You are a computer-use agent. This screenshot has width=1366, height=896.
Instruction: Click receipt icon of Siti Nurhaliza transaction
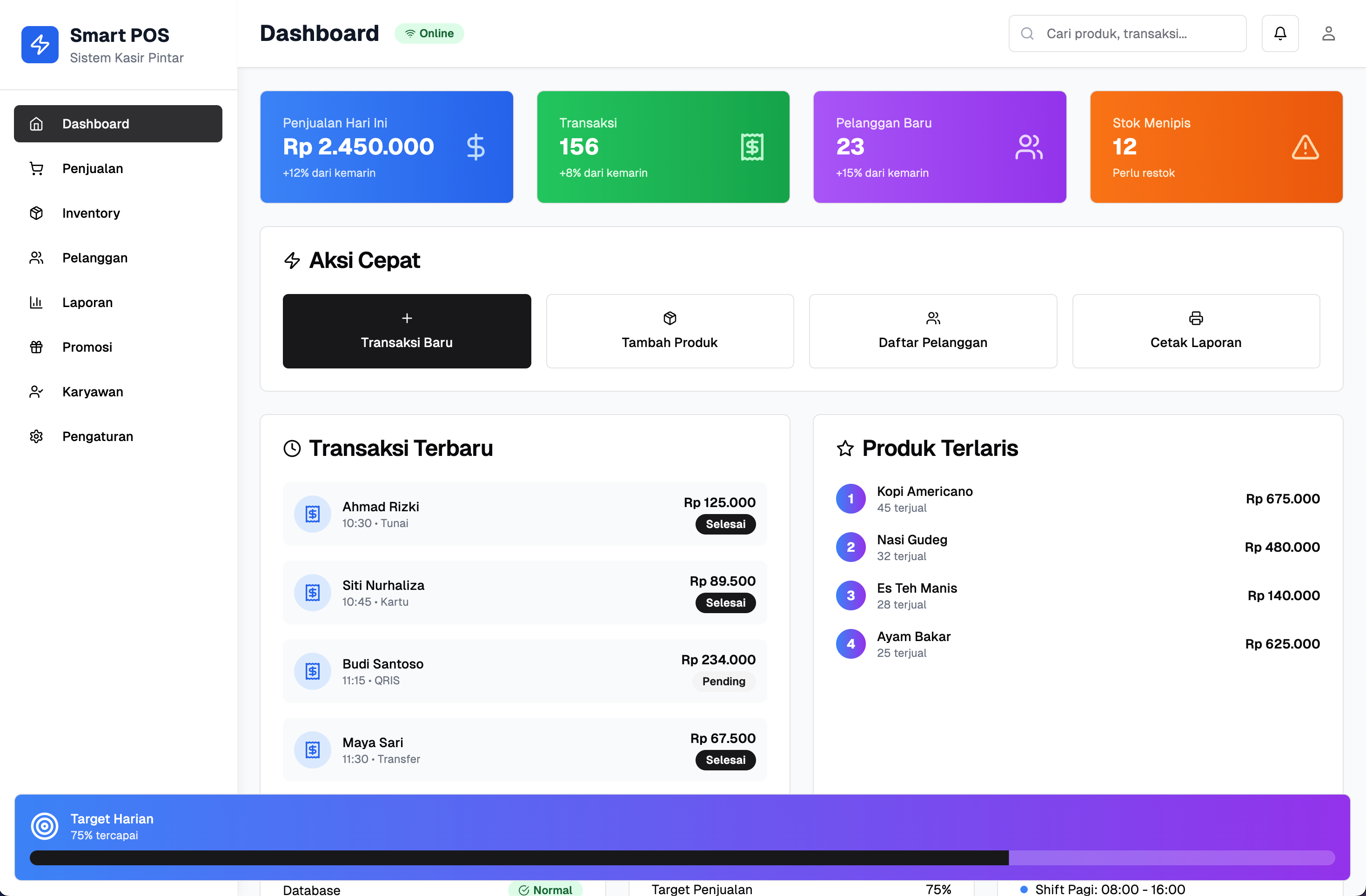click(312, 593)
